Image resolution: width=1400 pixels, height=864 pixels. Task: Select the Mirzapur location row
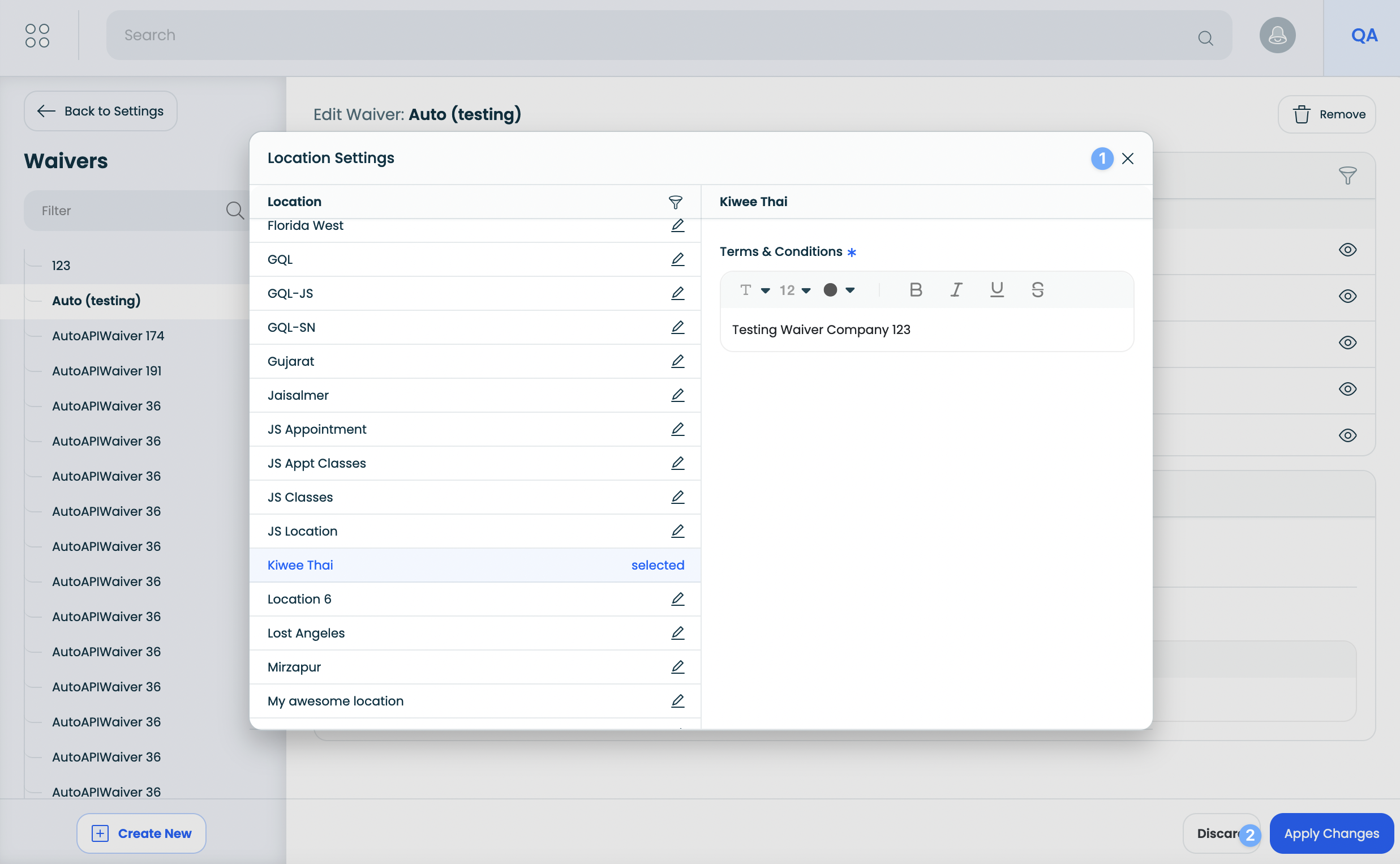294,667
